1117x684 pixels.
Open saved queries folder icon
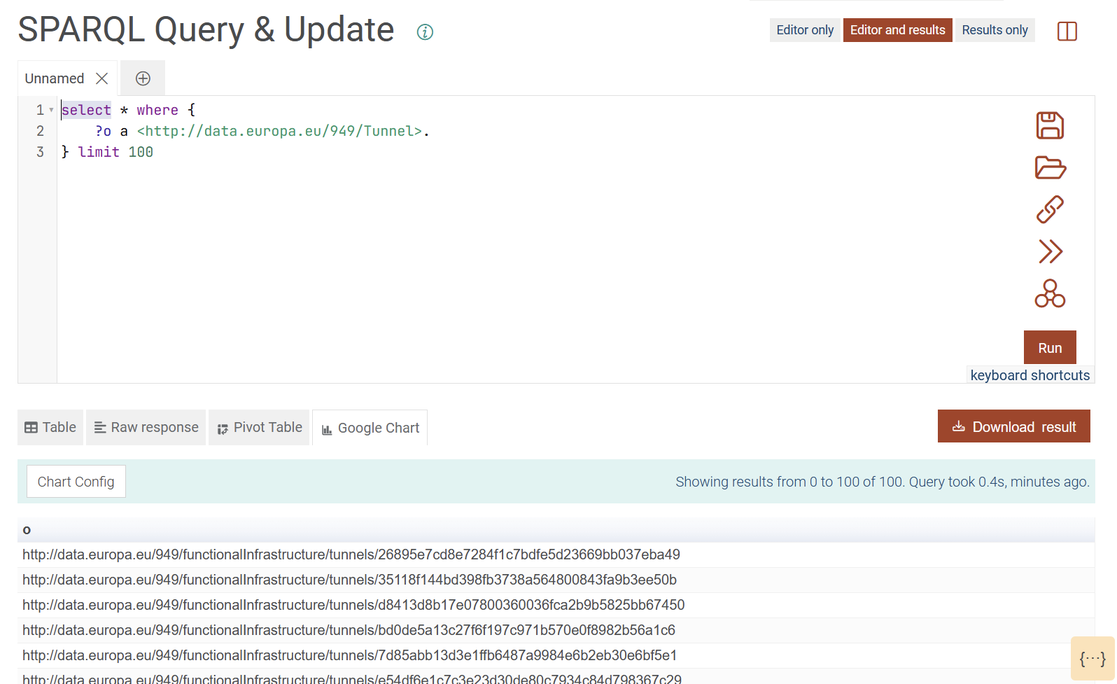(x=1049, y=167)
